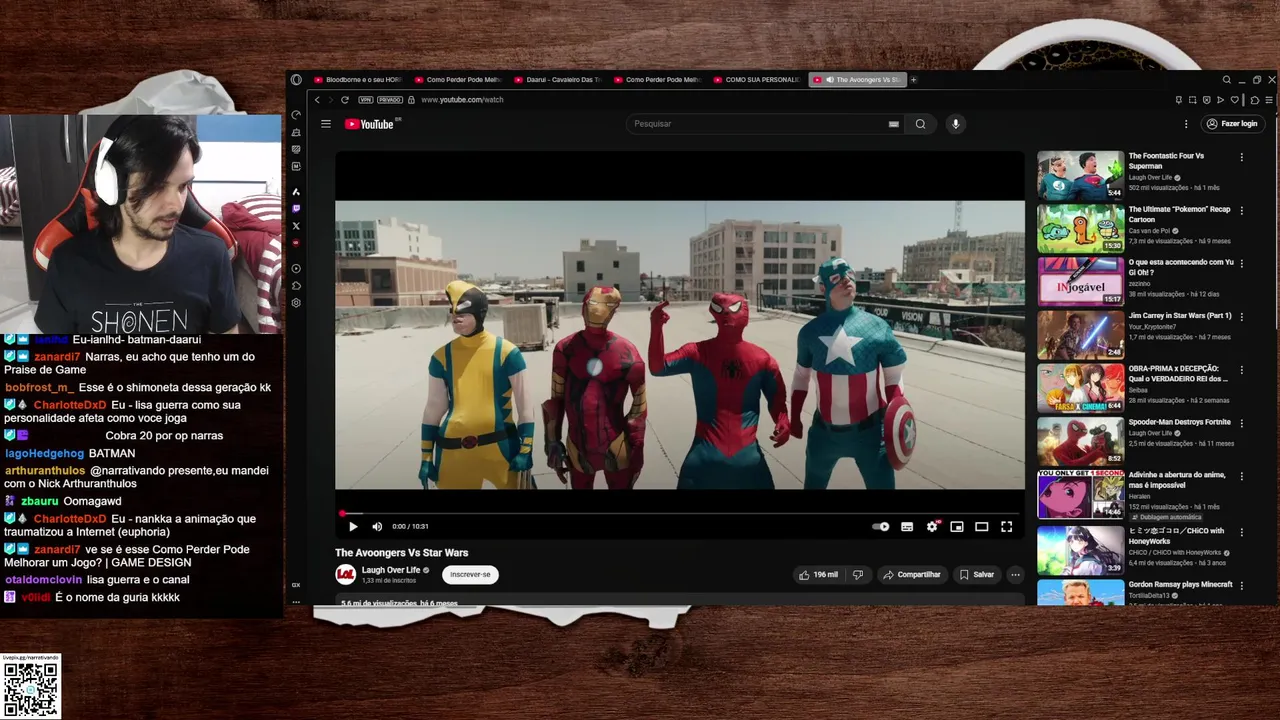The width and height of the screenshot is (1280, 720).
Task: Open Twitch in Opera sidebar
Action: pyautogui.click(x=296, y=209)
